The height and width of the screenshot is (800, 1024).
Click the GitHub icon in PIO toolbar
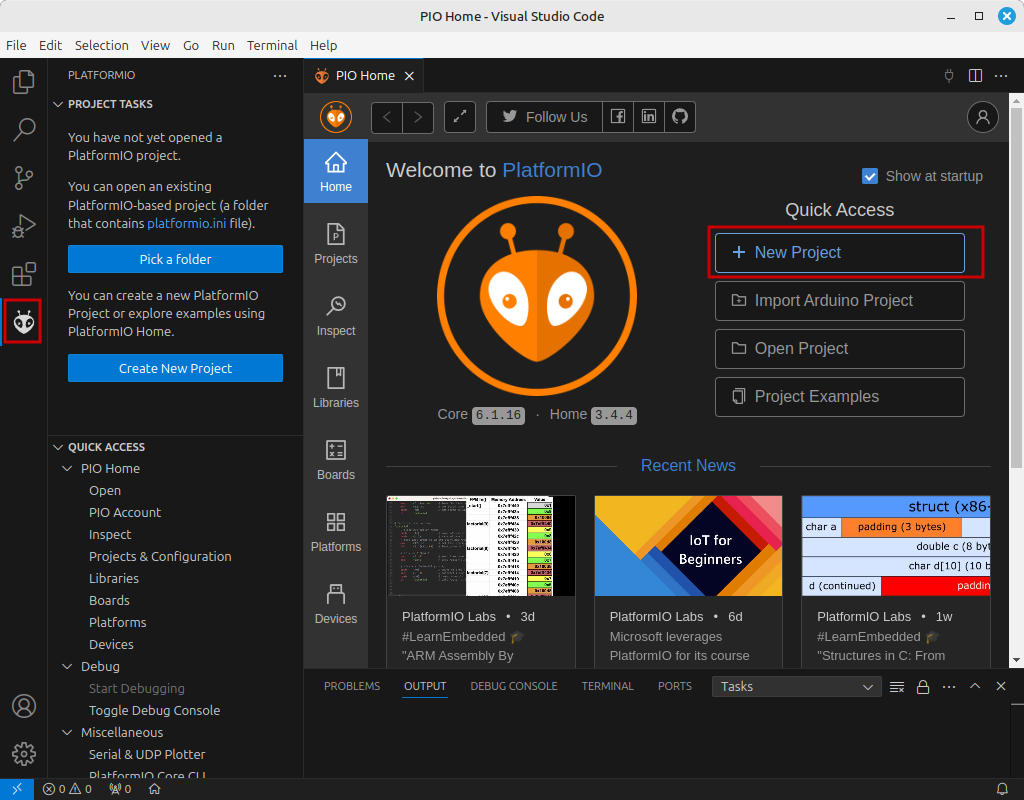tap(680, 117)
